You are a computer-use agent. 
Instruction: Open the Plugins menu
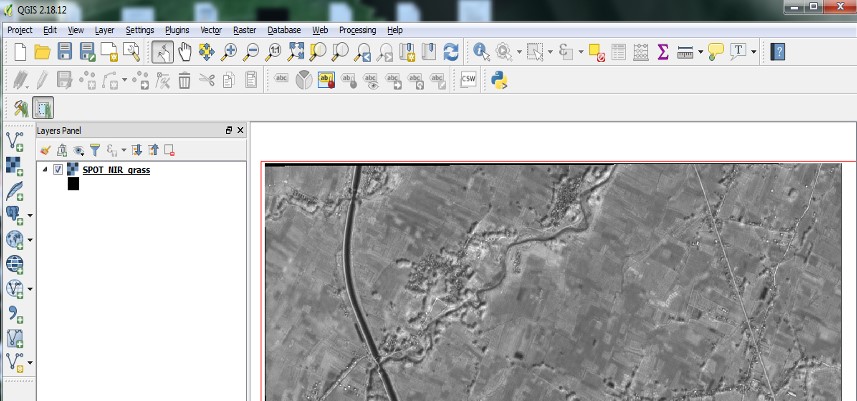[177, 30]
